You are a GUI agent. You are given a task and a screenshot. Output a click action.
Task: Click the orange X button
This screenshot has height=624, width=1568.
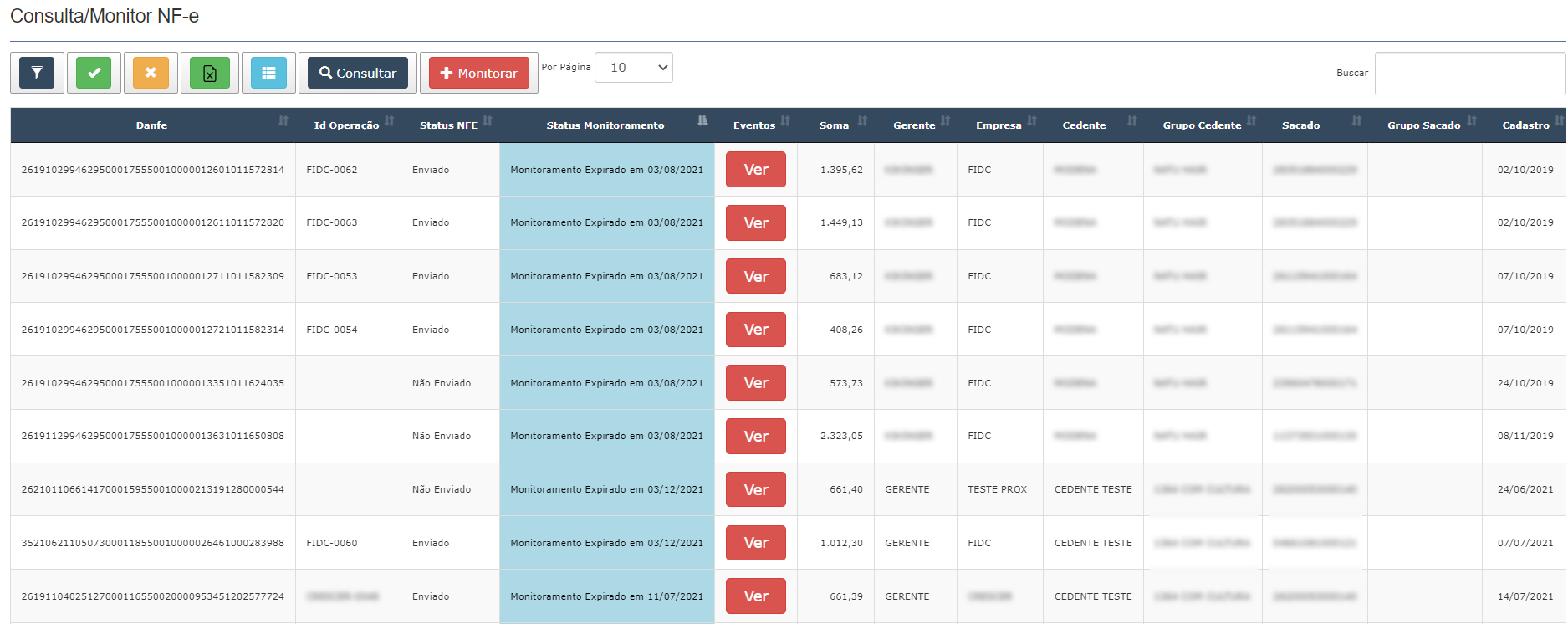coord(151,73)
